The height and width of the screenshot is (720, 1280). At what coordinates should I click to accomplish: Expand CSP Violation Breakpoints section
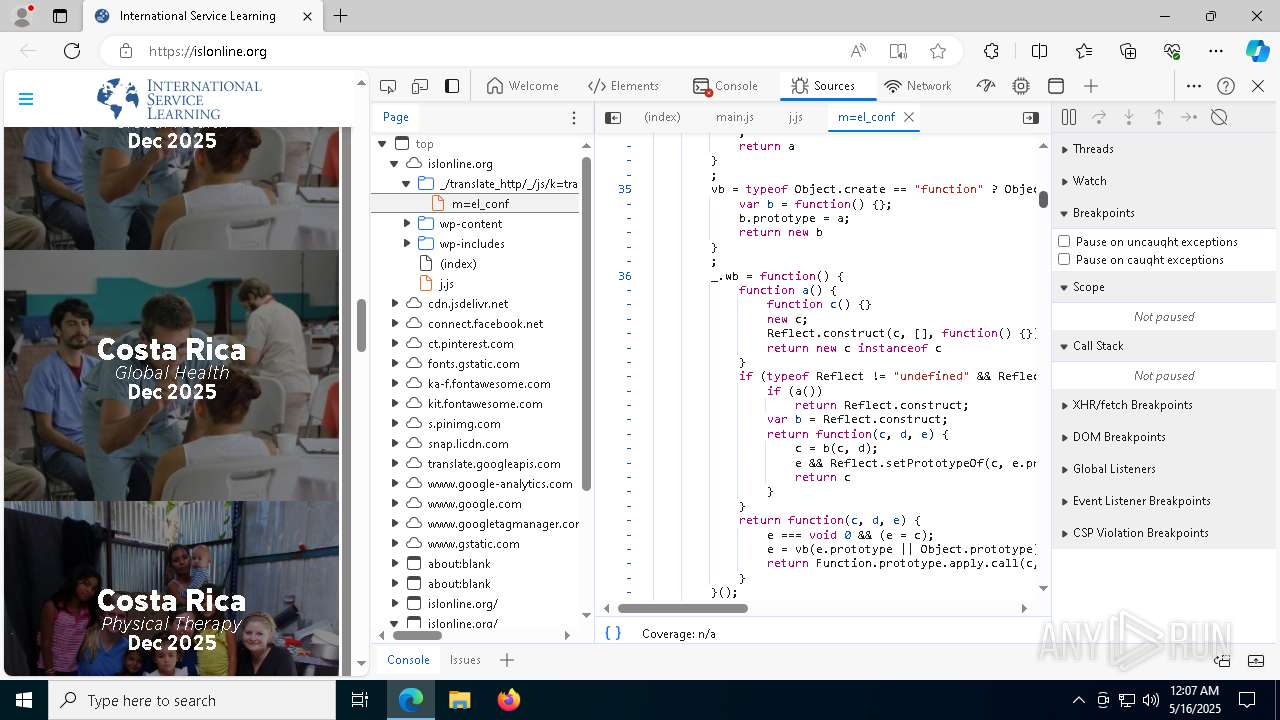[1166, 533]
